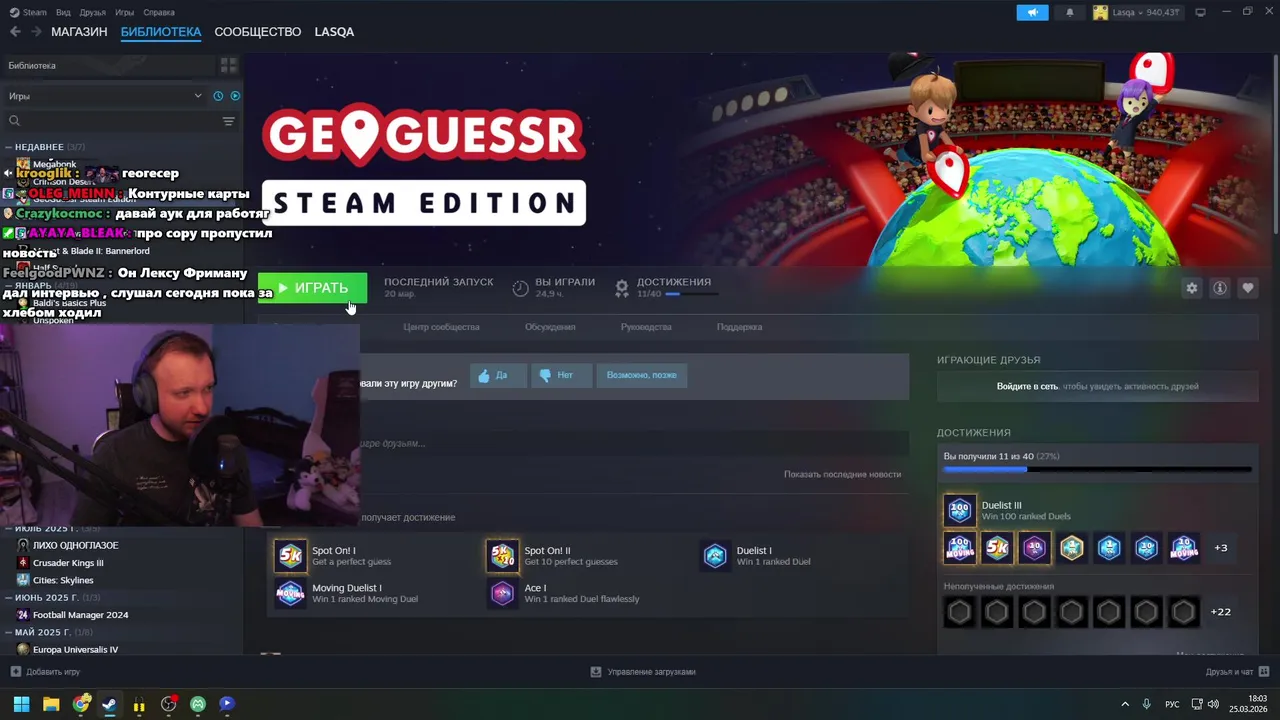Open the grid collections view icon
The image size is (1280, 720).
[x=229, y=65]
